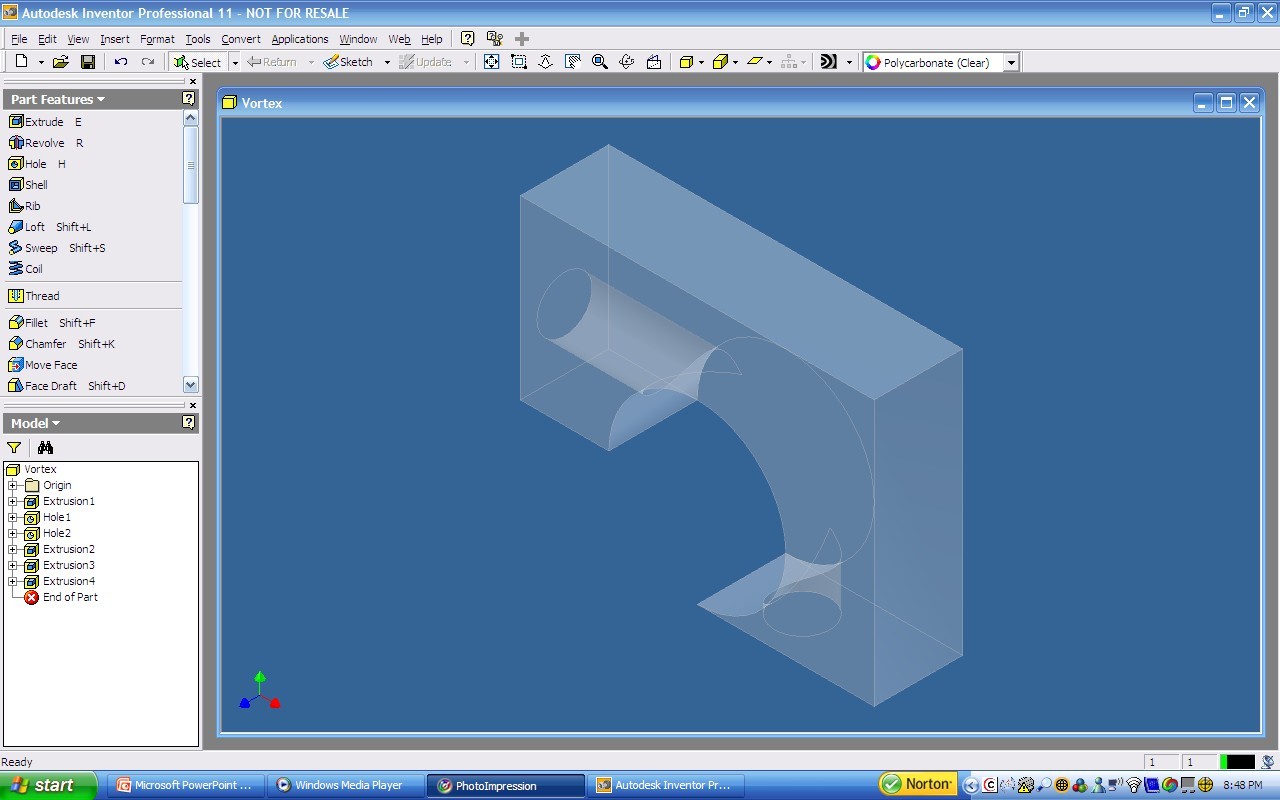
Task: Open the Polycarbonate (Clear) color dropdown
Action: tap(1011, 62)
